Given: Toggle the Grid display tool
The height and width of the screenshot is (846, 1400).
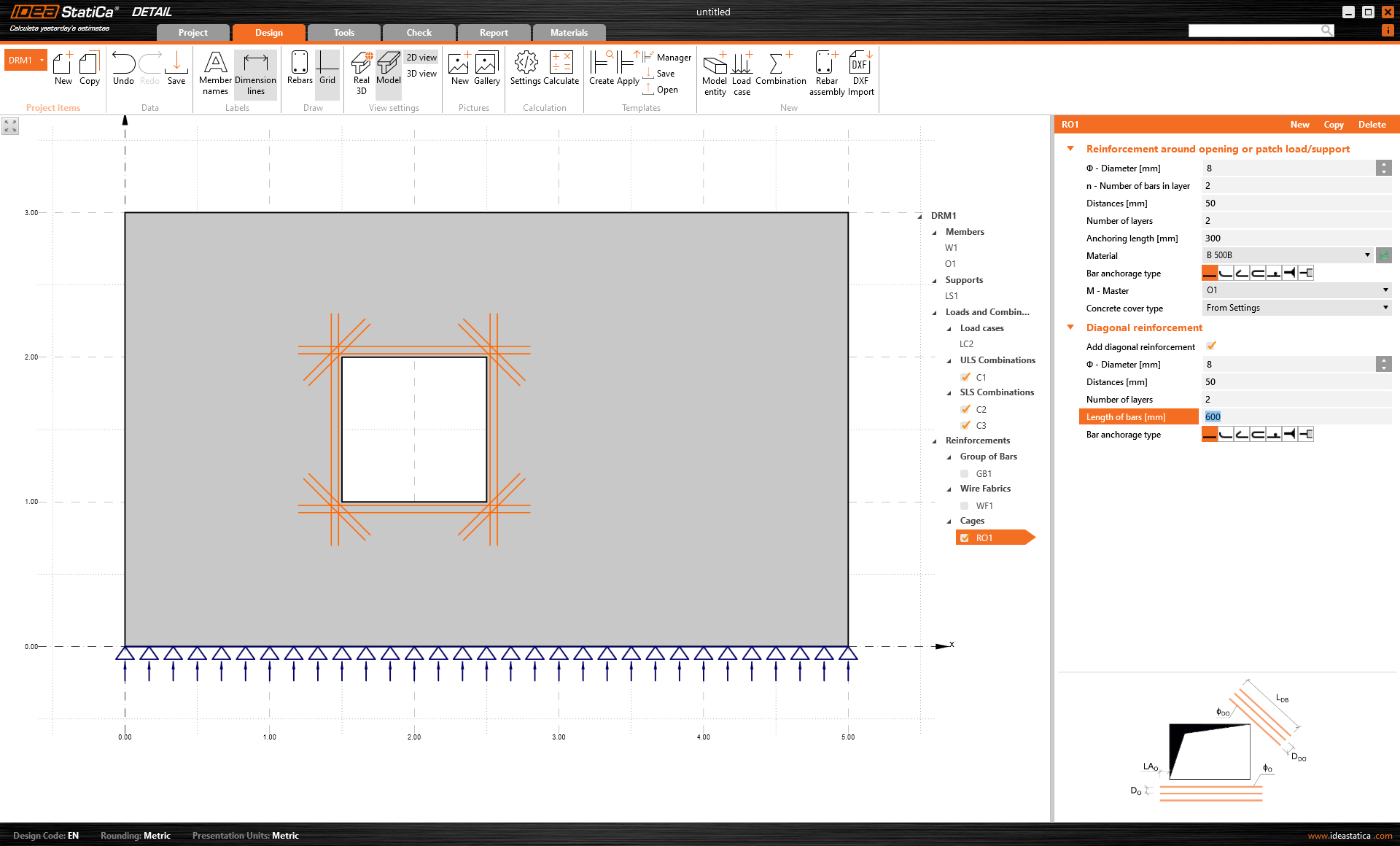Looking at the screenshot, I should point(327,71).
